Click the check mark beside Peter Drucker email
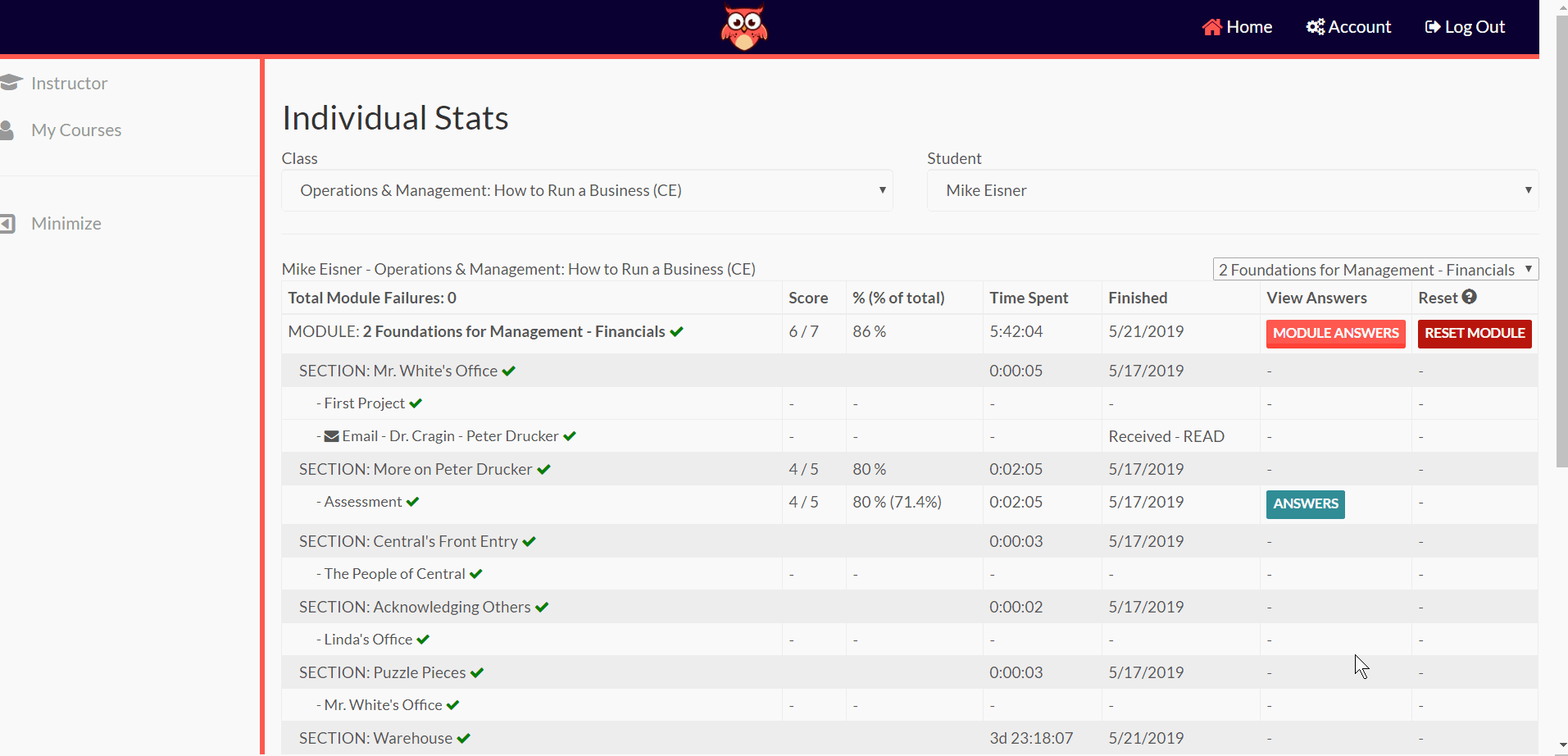The height and width of the screenshot is (756, 1568). [570, 436]
